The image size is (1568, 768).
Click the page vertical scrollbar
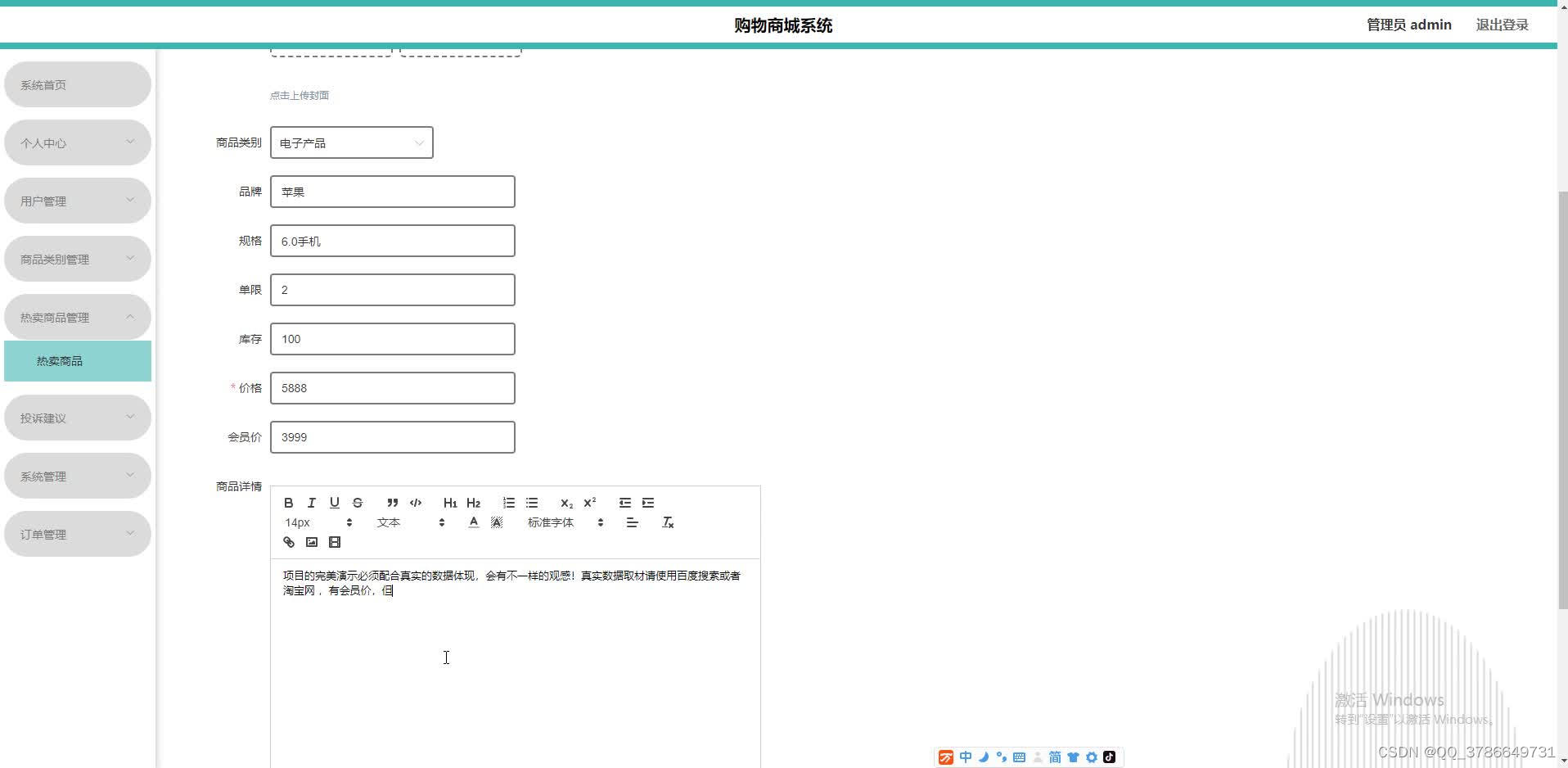pos(1562,400)
